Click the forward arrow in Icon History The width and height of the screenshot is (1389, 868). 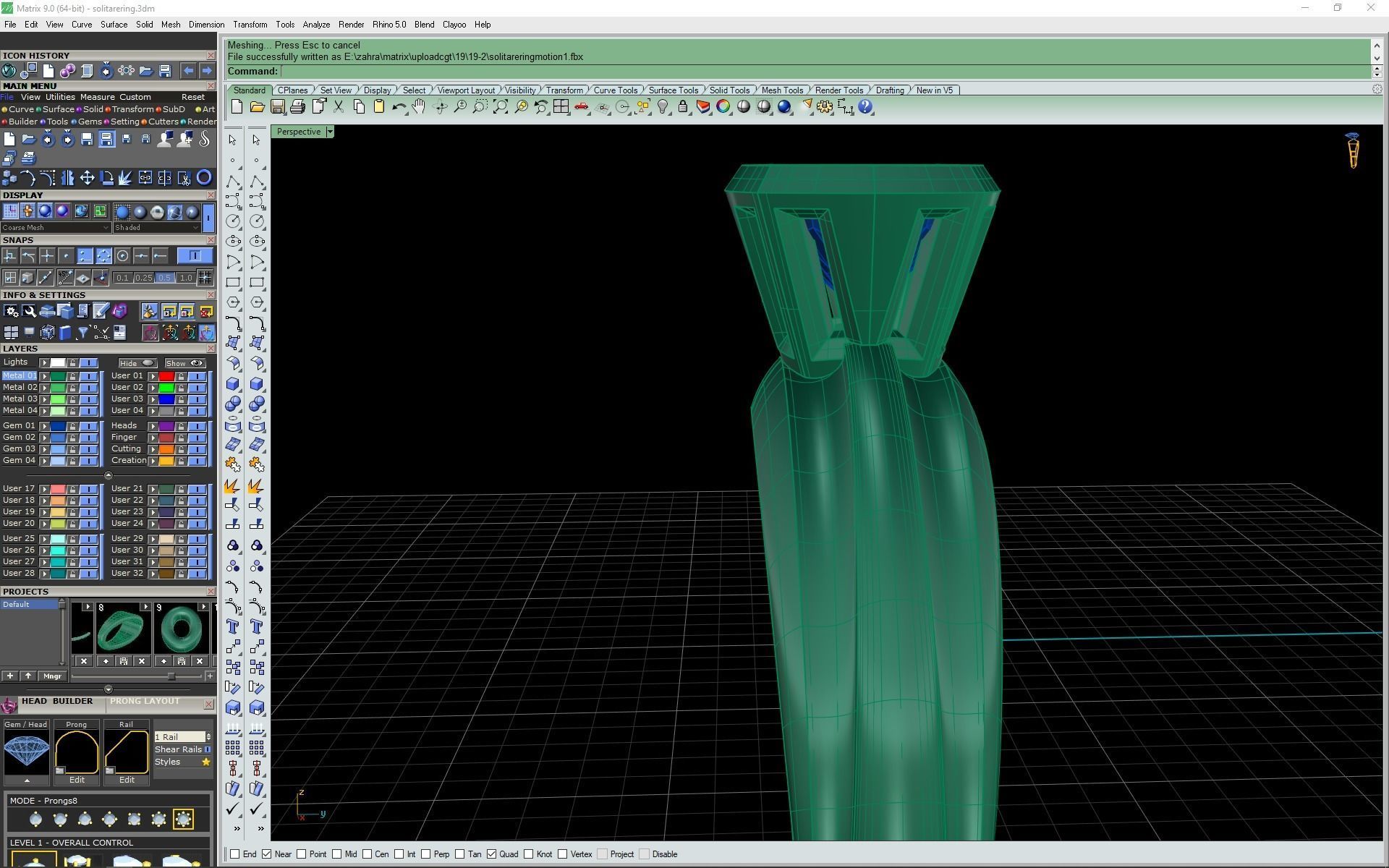click(207, 70)
